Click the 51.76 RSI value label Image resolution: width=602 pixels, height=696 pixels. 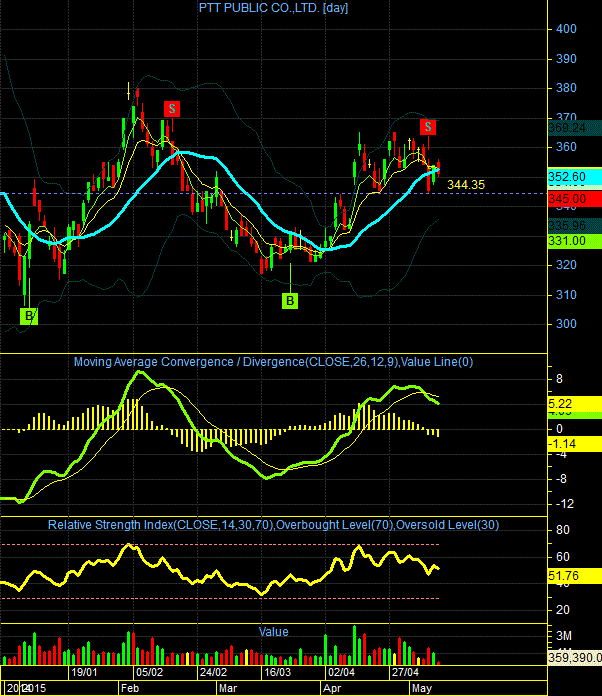574,576
